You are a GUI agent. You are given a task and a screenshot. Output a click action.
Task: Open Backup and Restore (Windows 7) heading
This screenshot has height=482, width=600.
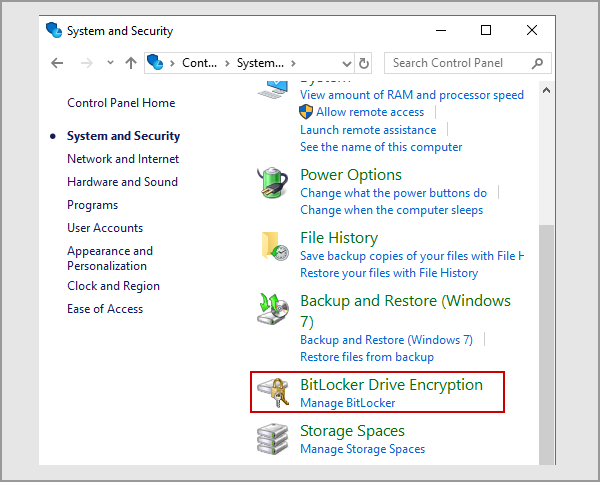(x=405, y=311)
